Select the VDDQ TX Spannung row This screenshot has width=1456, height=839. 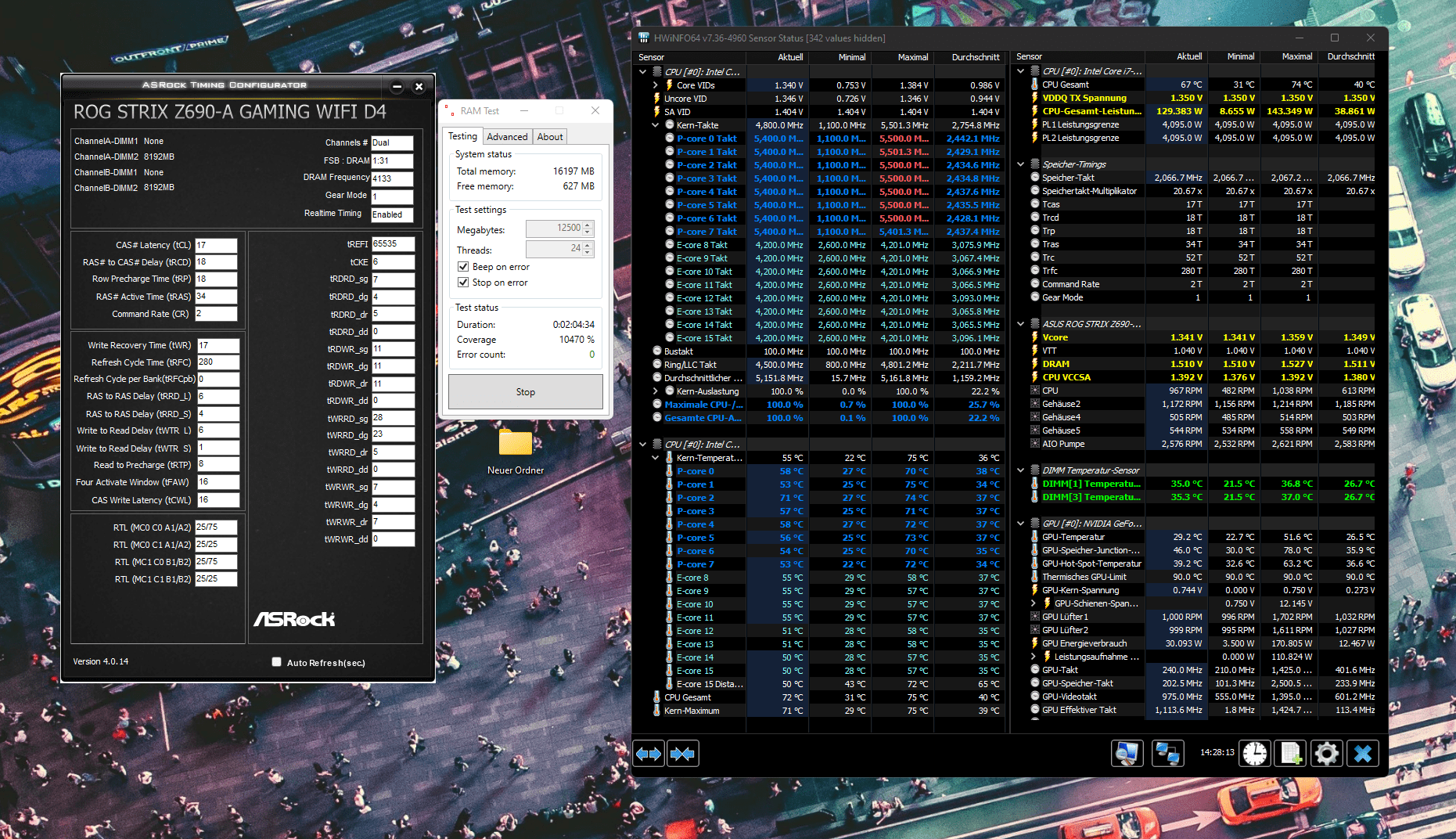(1202, 98)
